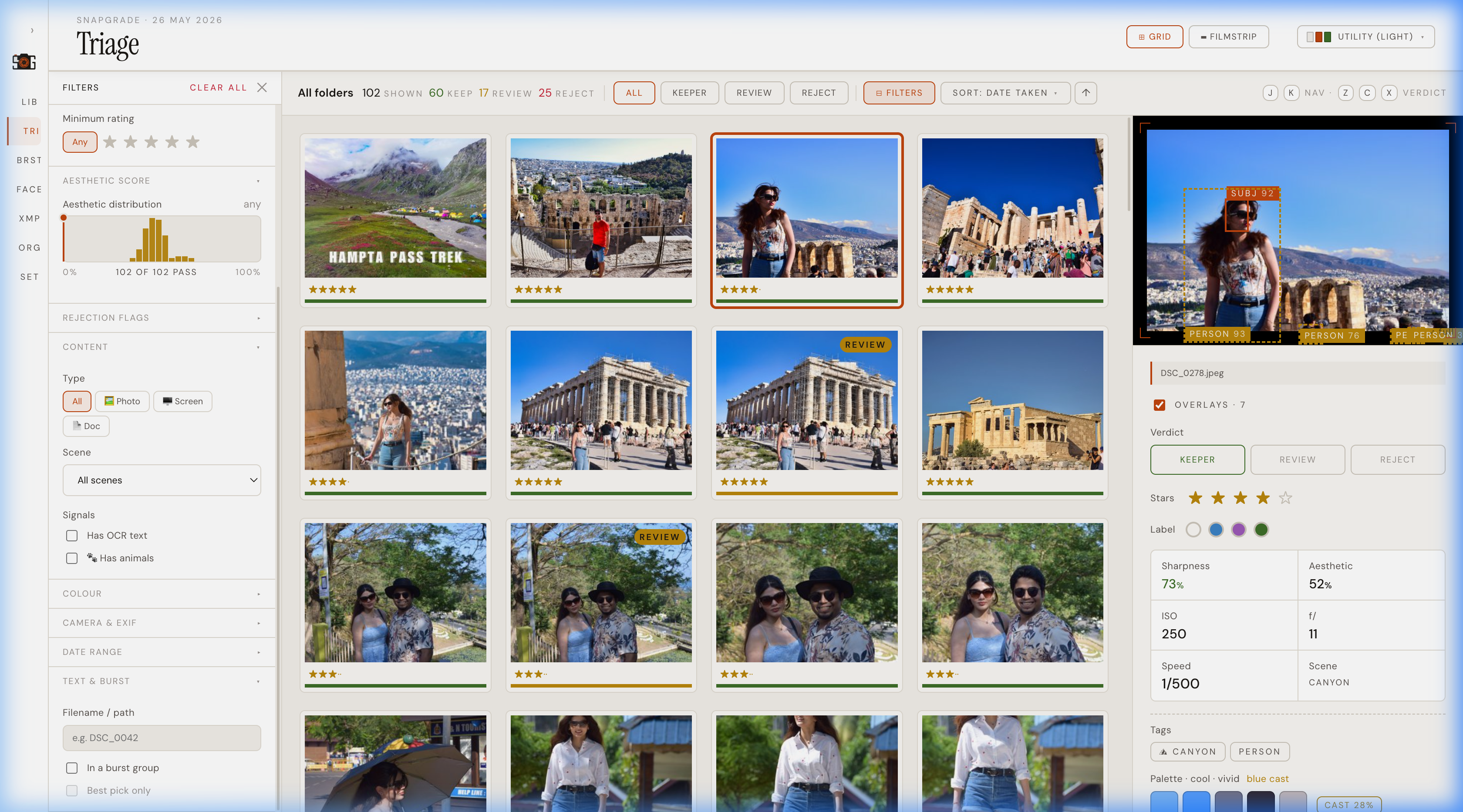Image resolution: width=1463 pixels, height=812 pixels.
Task: Toggle the Filters button in toolbar
Action: coord(899,93)
